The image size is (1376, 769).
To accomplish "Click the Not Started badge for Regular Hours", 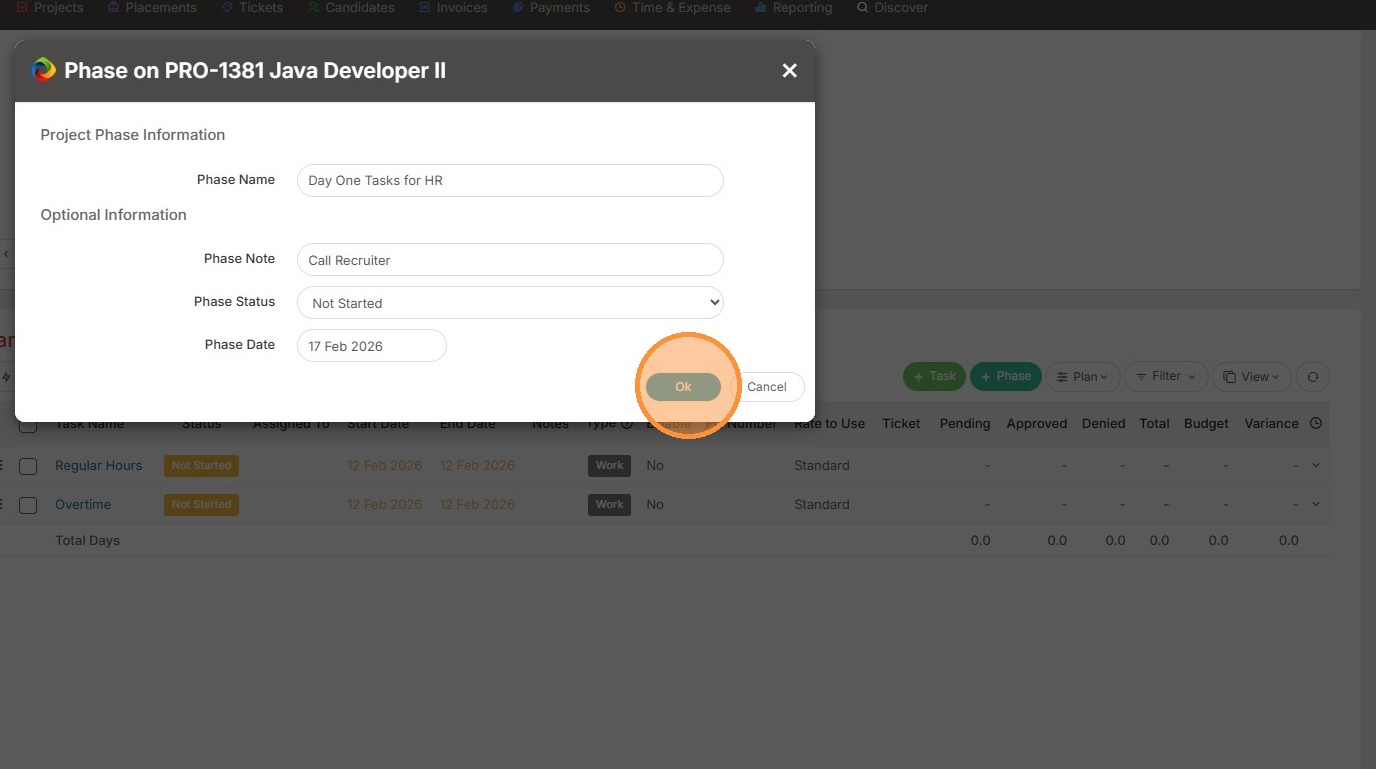I will 201,466.
